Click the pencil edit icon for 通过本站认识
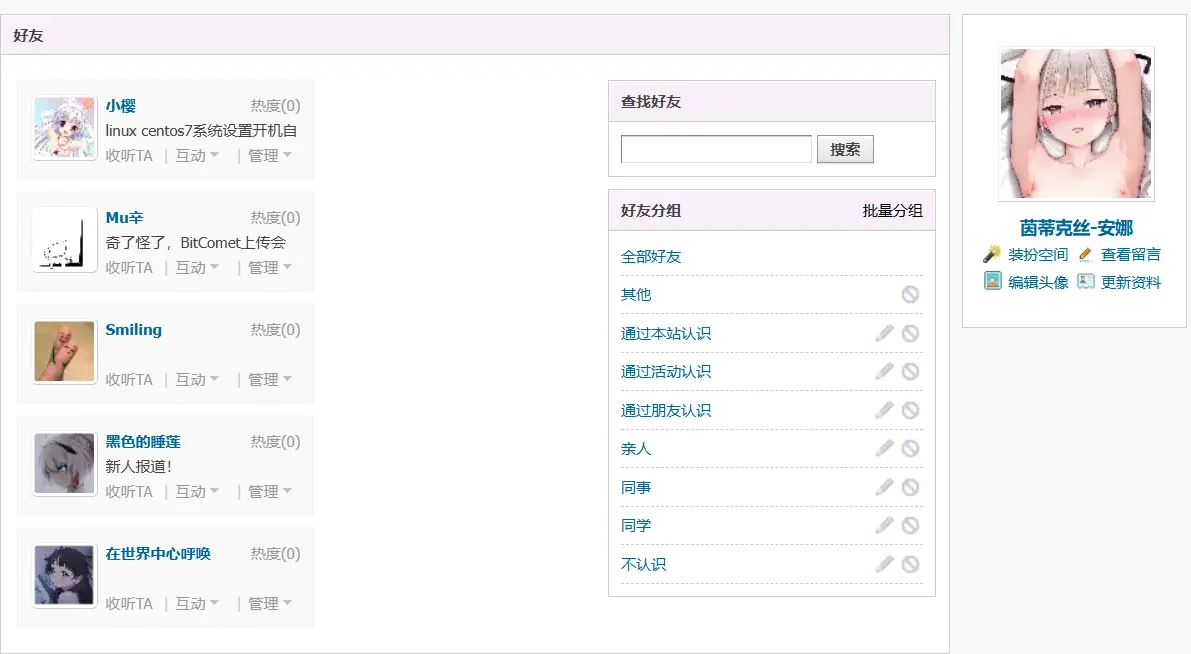Screen dimensions: 1191x654 (x=884, y=333)
